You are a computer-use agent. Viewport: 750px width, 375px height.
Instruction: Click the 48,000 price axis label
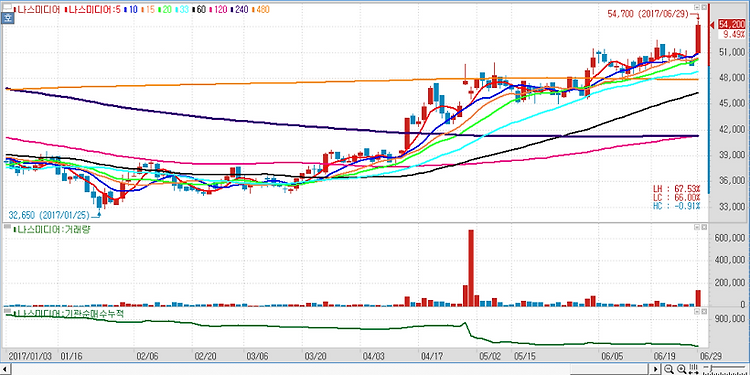click(733, 77)
